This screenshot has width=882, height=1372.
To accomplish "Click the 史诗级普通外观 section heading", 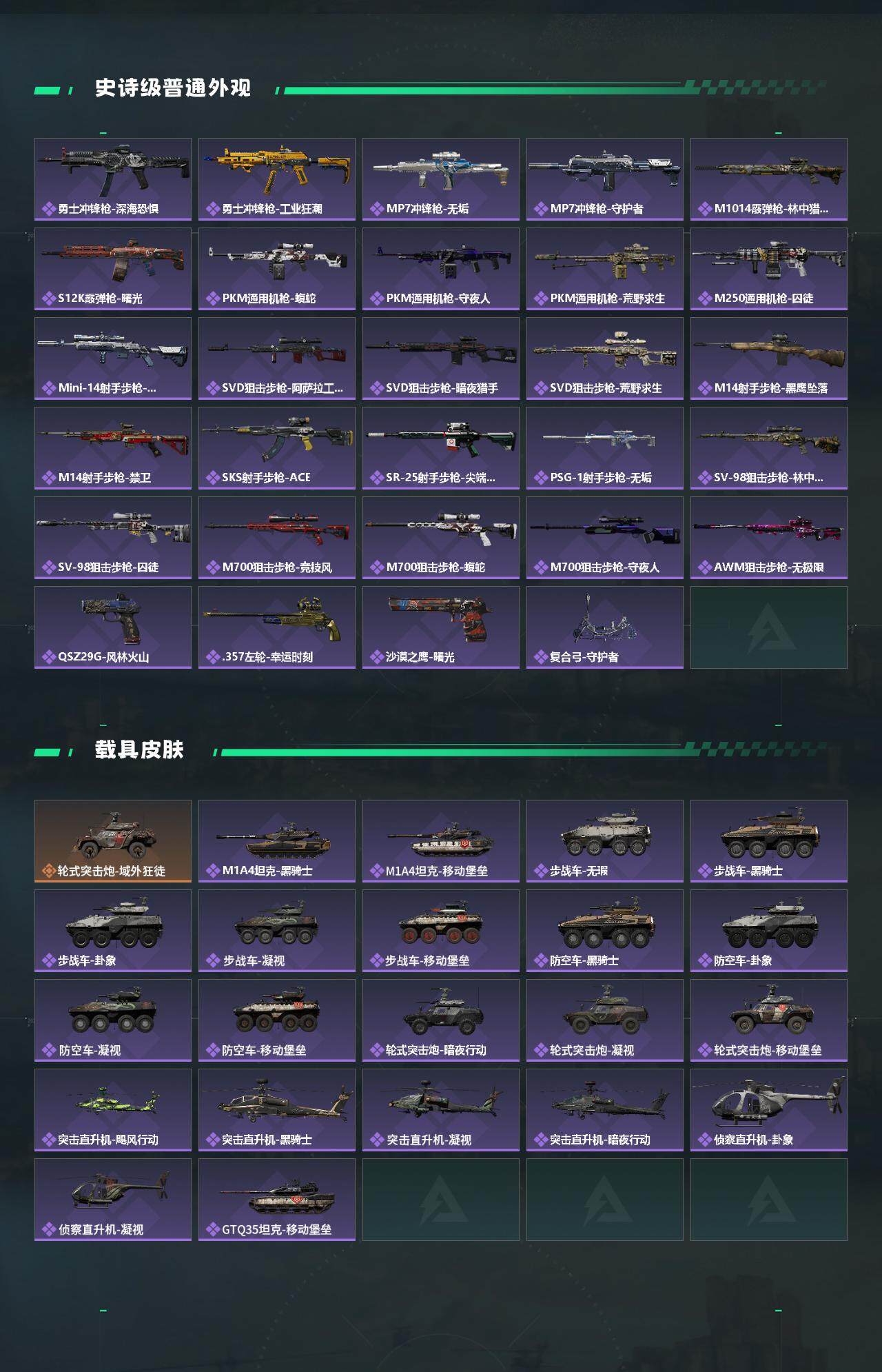I will click(173, 88).
